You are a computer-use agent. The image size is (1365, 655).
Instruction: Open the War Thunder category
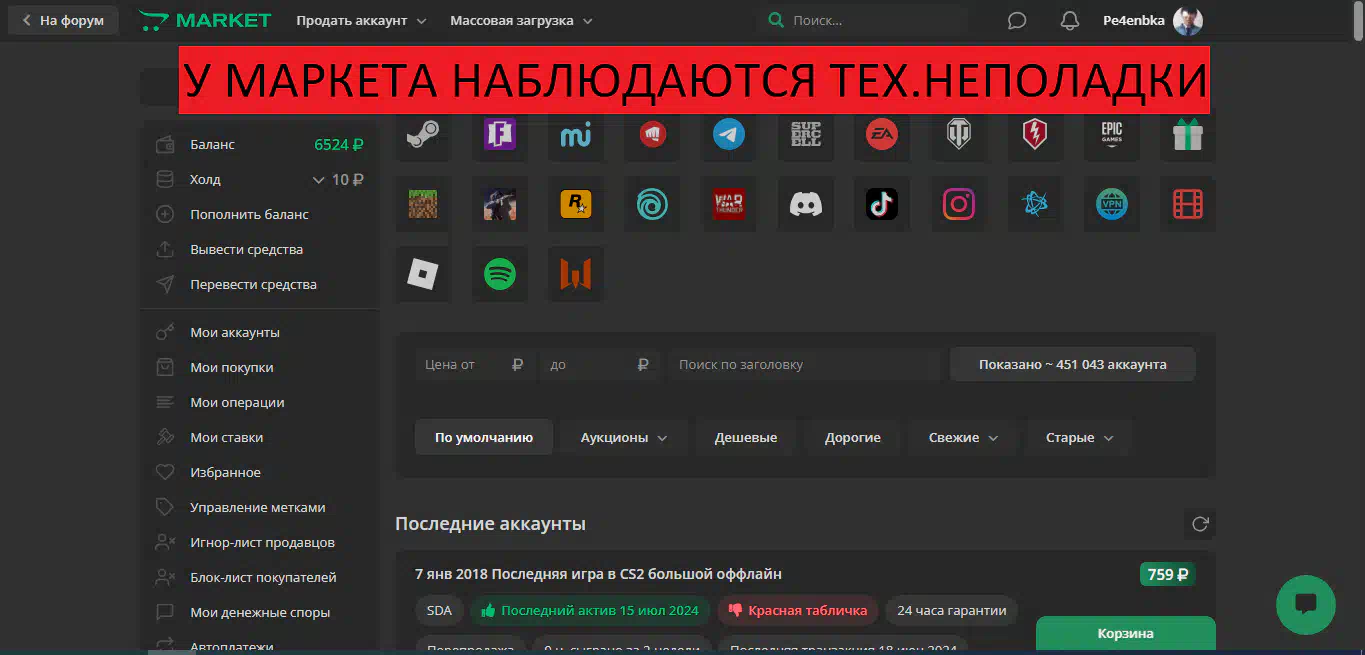click(729, 204)
